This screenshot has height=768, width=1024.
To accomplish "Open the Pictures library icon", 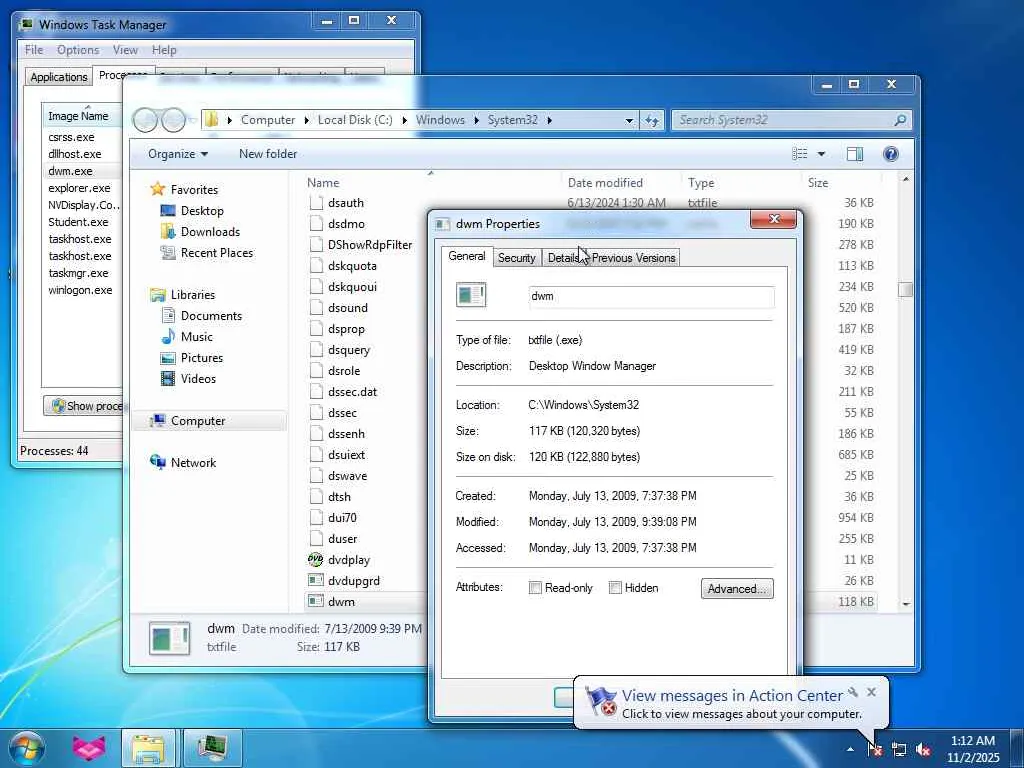I will point(168,358).
